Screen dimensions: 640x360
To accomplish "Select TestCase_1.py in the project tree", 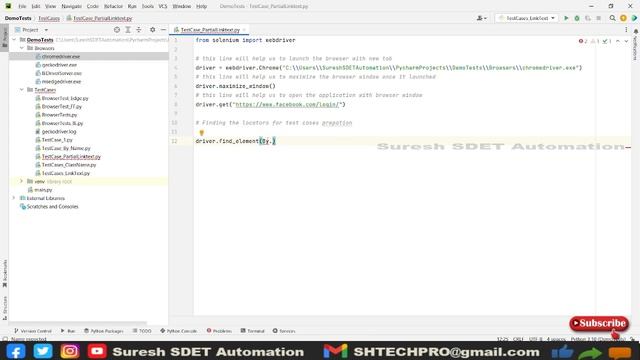I will click(x=57, y=140).
